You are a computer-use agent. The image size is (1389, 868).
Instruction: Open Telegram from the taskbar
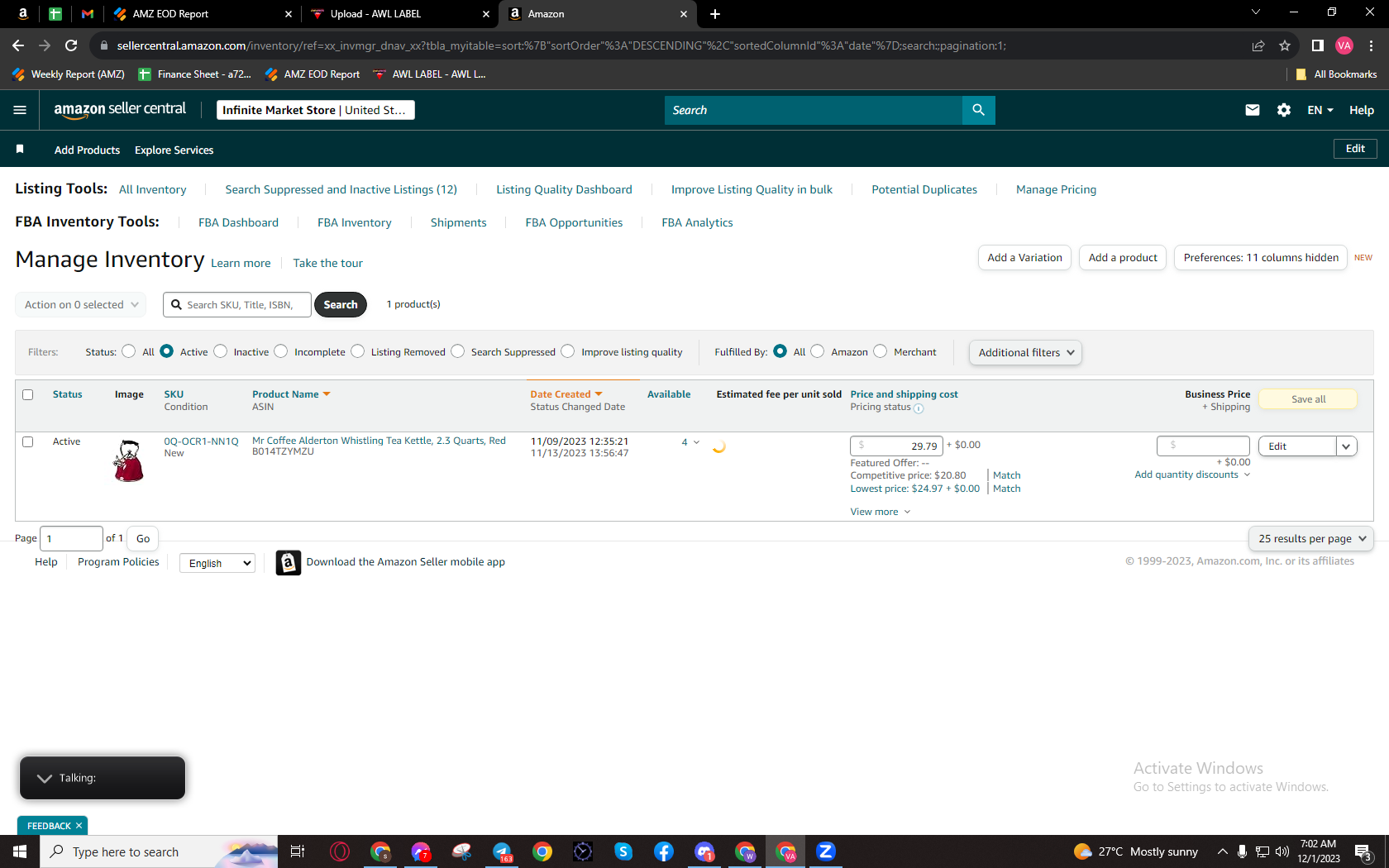(x=502, y=851)
